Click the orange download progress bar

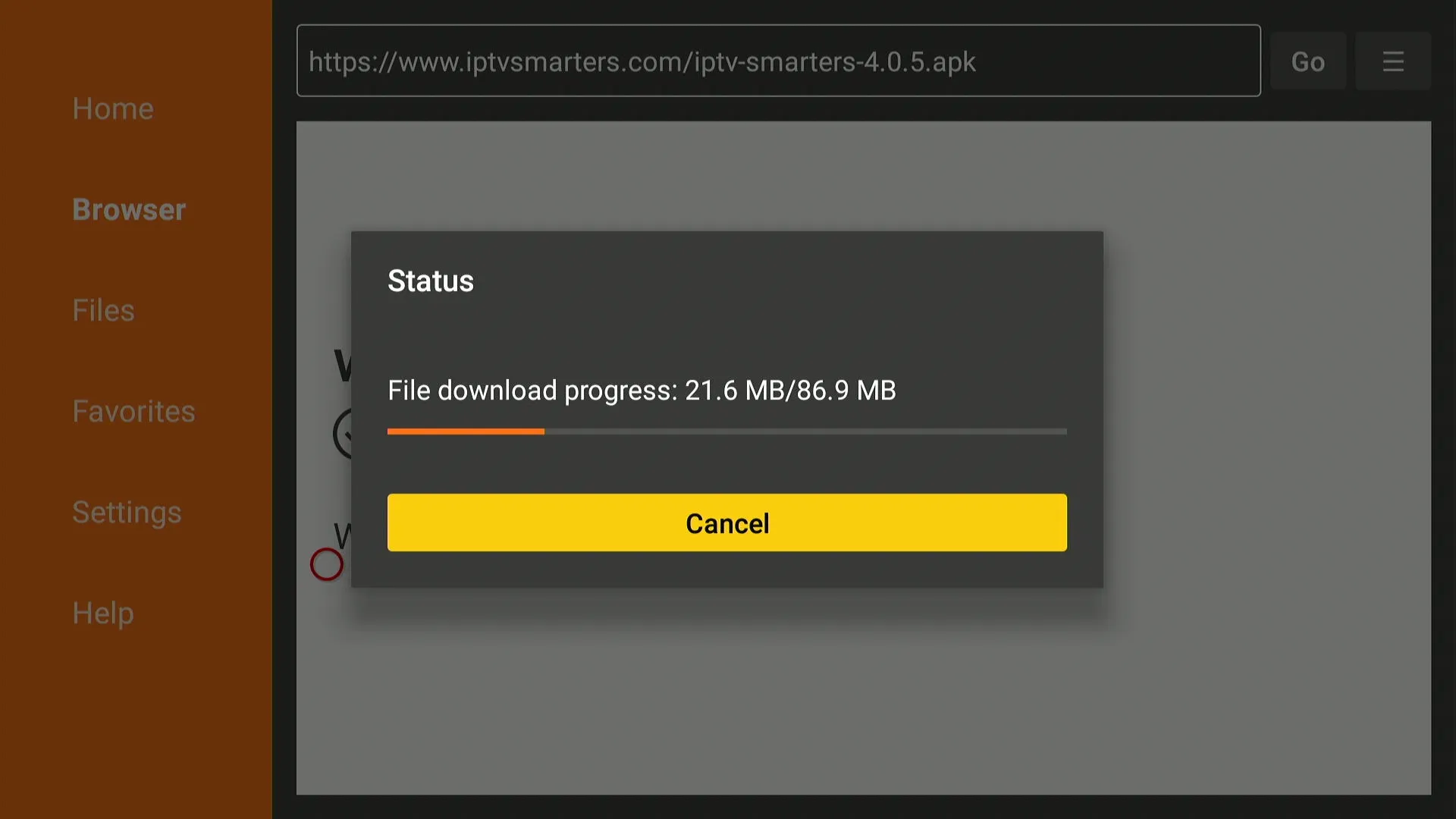click(466, 431)
